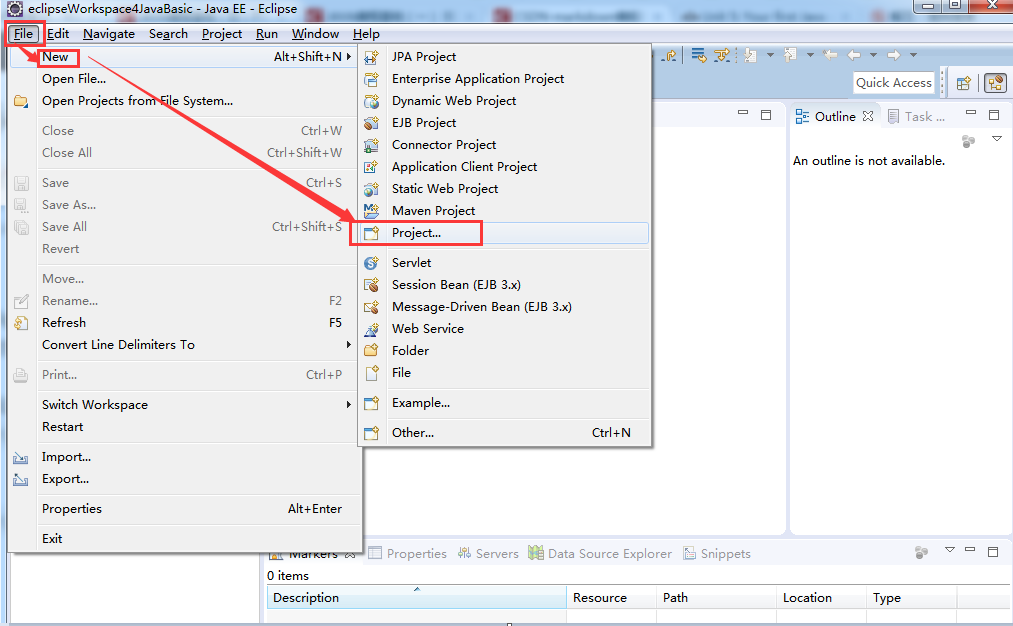Switch to the Task List tab
1013x626 pixels.
[x=916, y=116]
